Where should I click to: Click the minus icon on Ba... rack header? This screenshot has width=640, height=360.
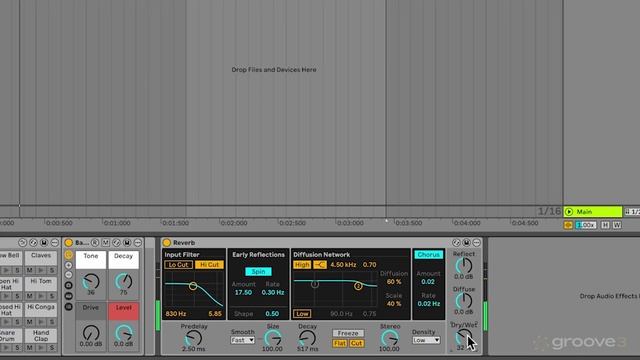[138, 242]
